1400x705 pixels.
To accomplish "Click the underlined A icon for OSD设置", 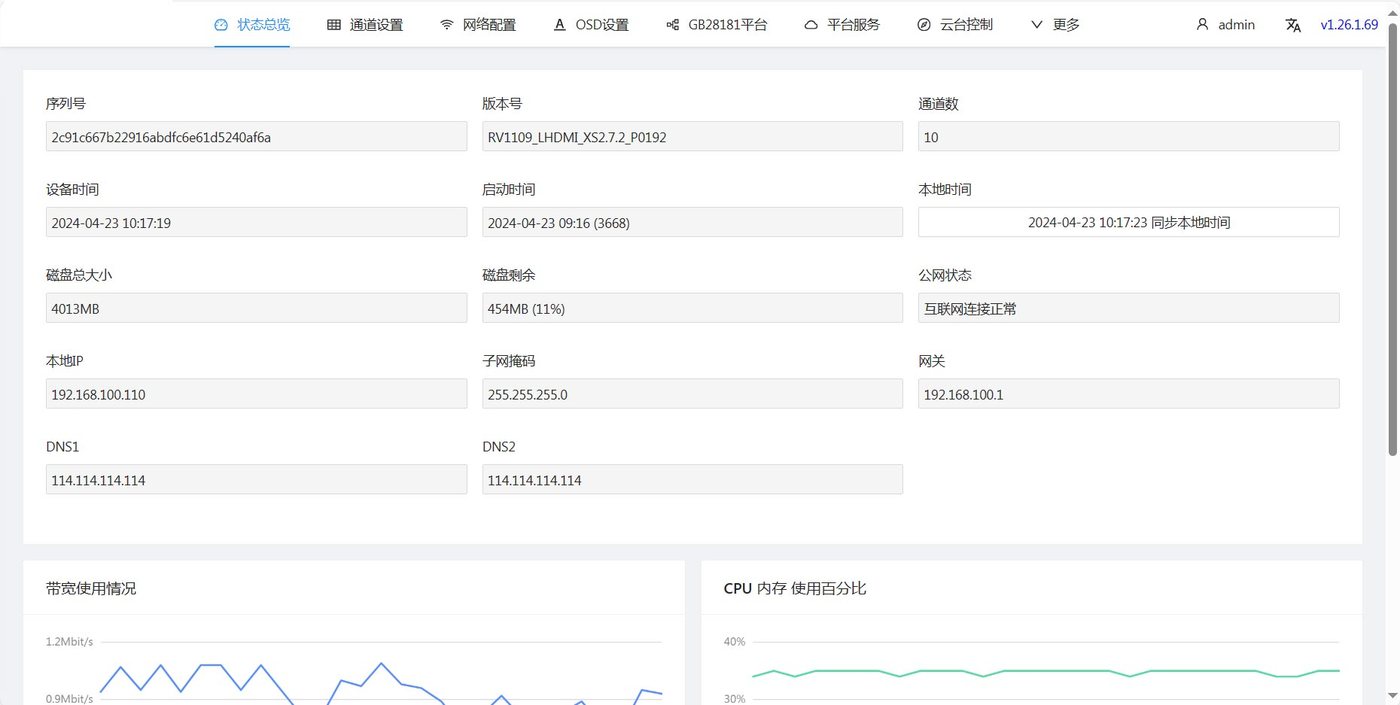I will pos(560,24).
